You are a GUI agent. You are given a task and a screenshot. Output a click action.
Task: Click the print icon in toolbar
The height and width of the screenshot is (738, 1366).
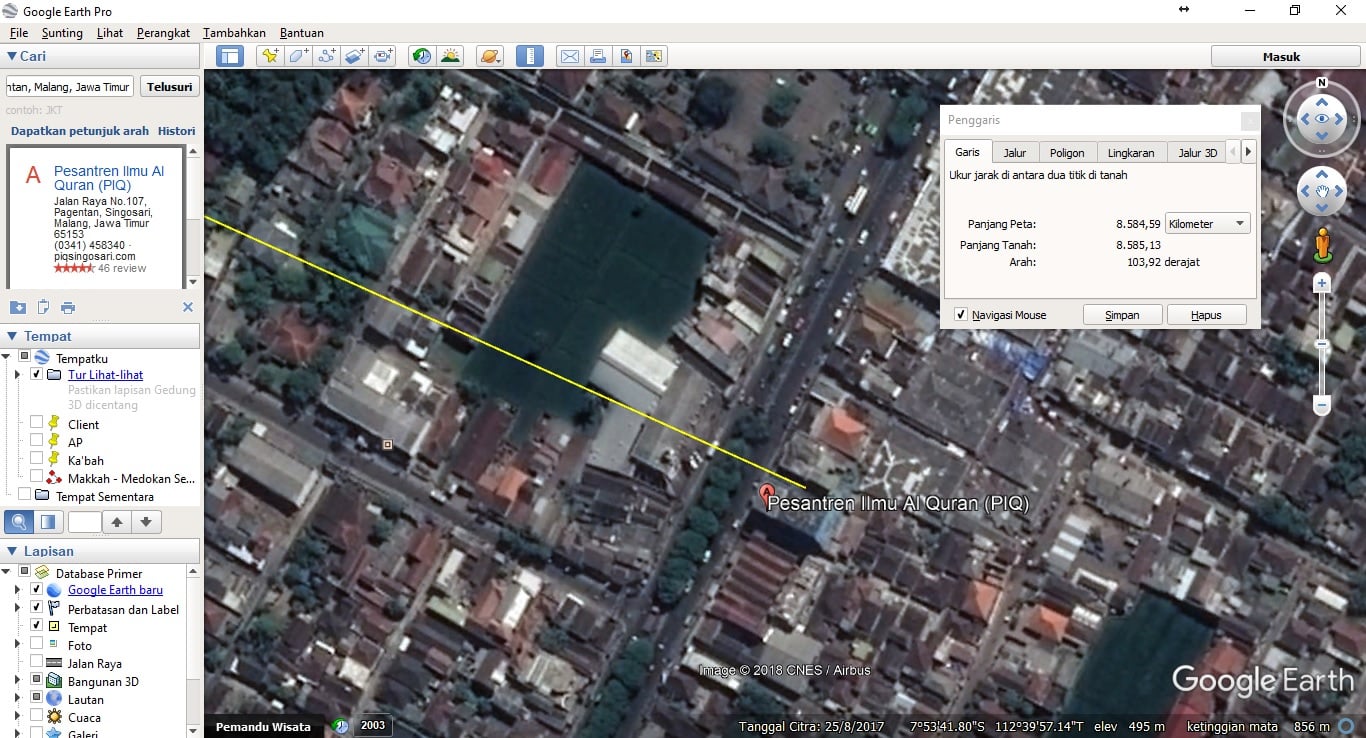597,56
